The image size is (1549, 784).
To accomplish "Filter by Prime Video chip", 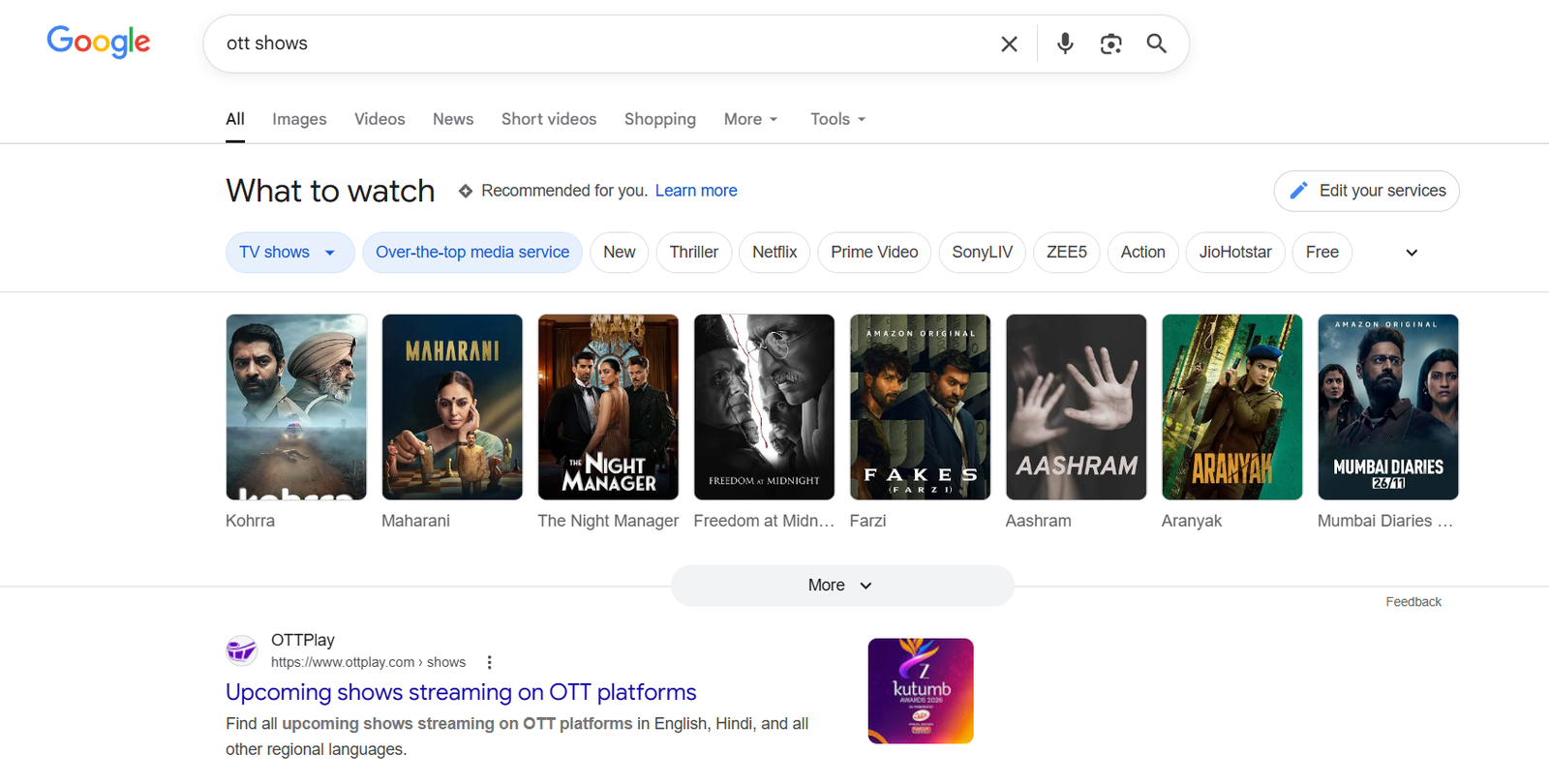I will click(x=874, y=253).
